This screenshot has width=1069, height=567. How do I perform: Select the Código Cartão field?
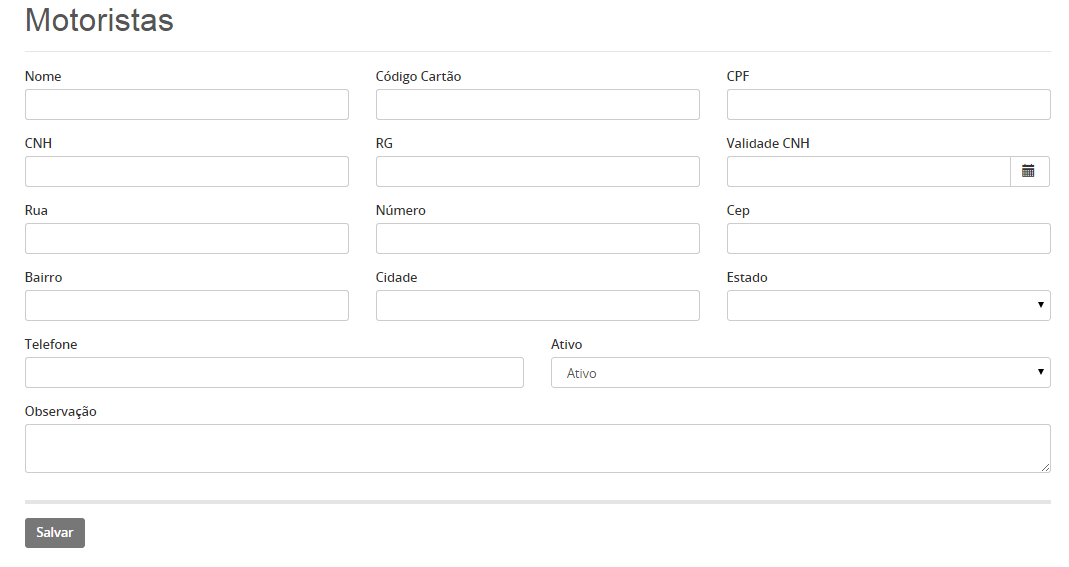click(537, 104)
